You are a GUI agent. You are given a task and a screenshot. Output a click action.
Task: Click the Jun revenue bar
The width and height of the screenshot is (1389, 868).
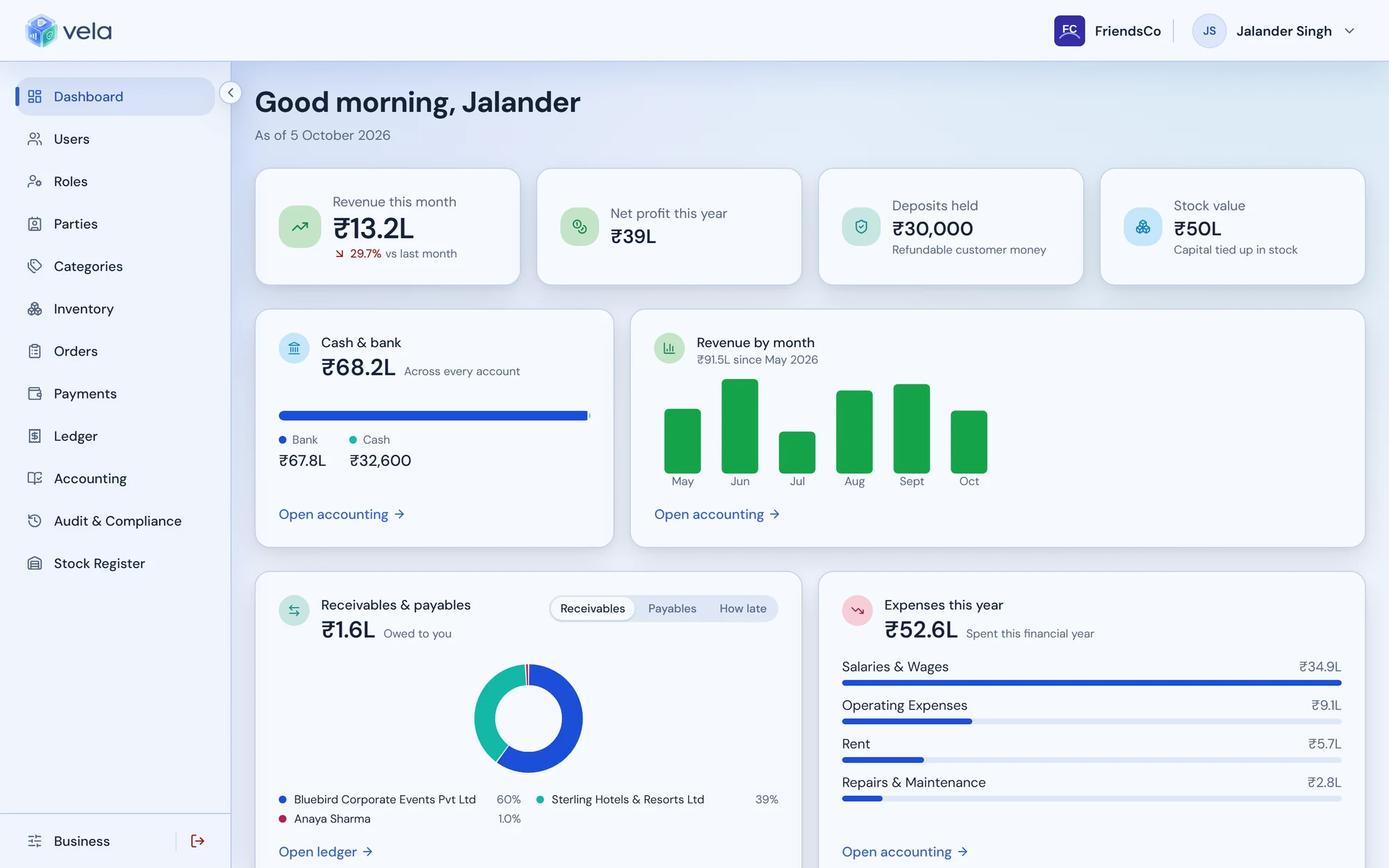740,426
